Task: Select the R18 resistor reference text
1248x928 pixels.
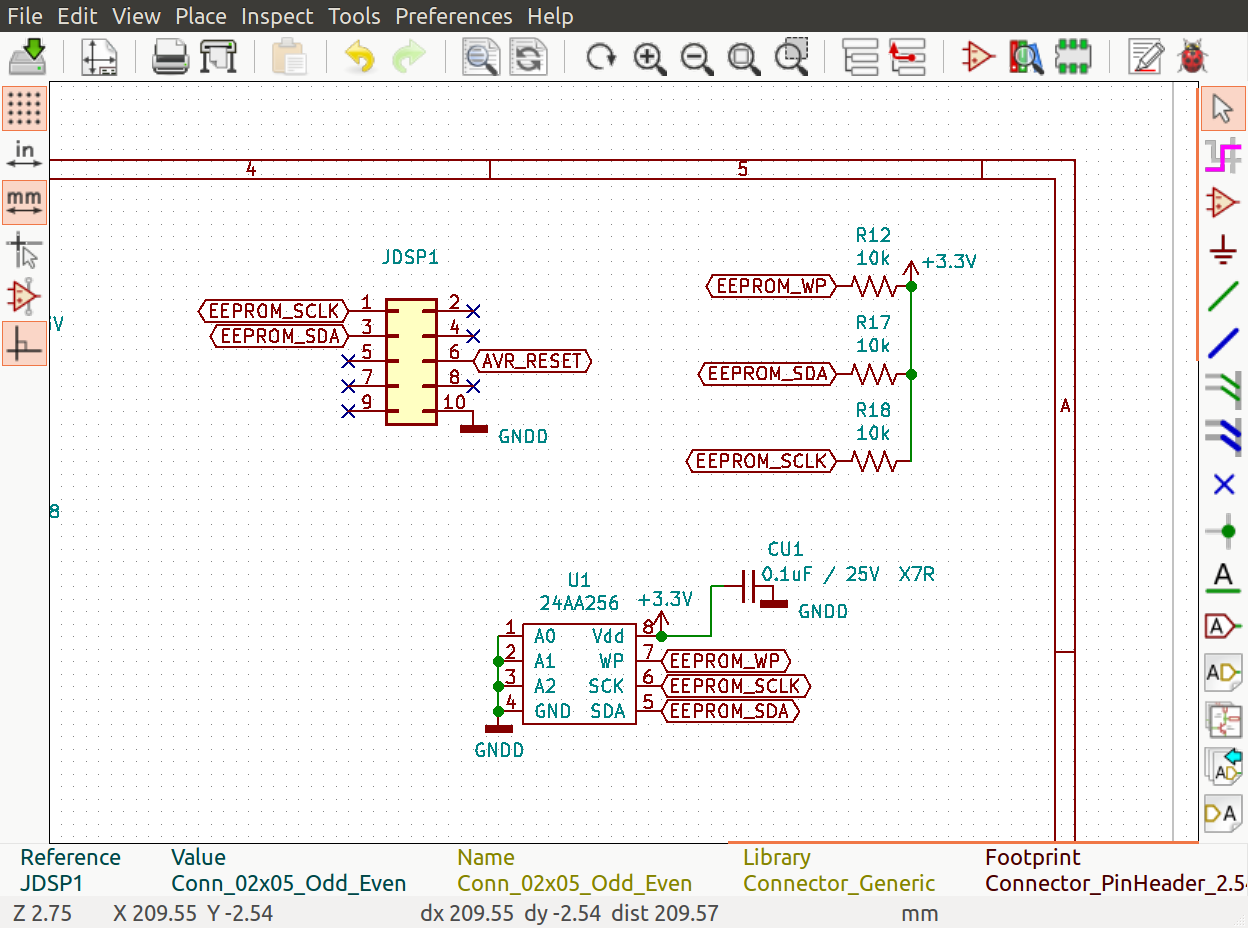Action: (873, 410)
